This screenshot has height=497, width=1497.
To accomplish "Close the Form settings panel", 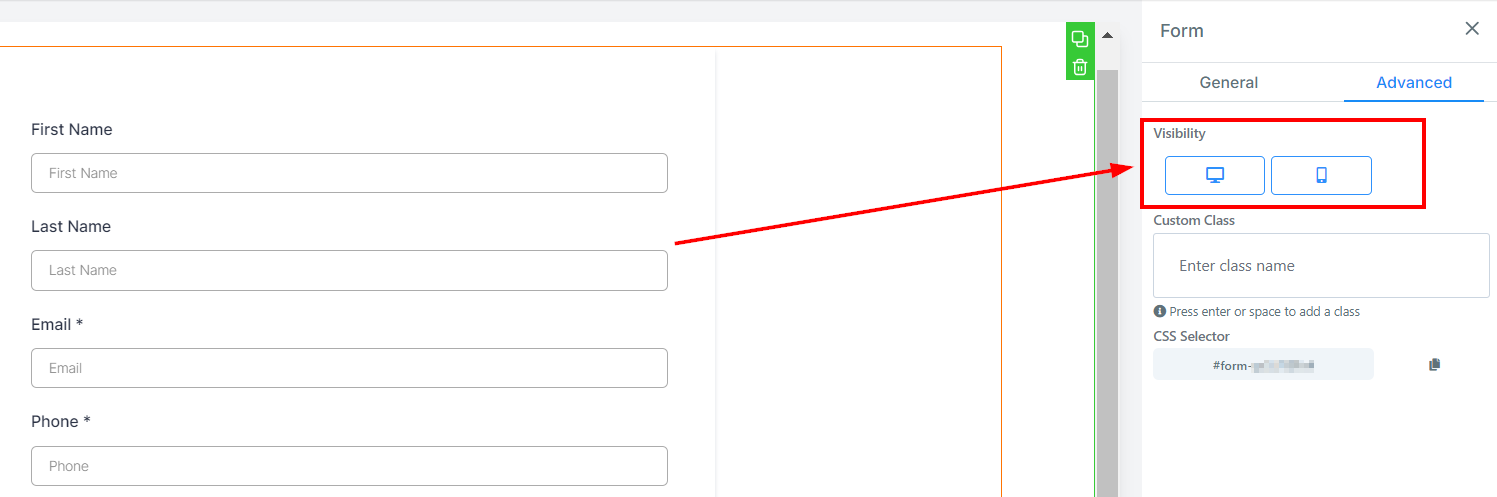I will (x=1472, y=29).
